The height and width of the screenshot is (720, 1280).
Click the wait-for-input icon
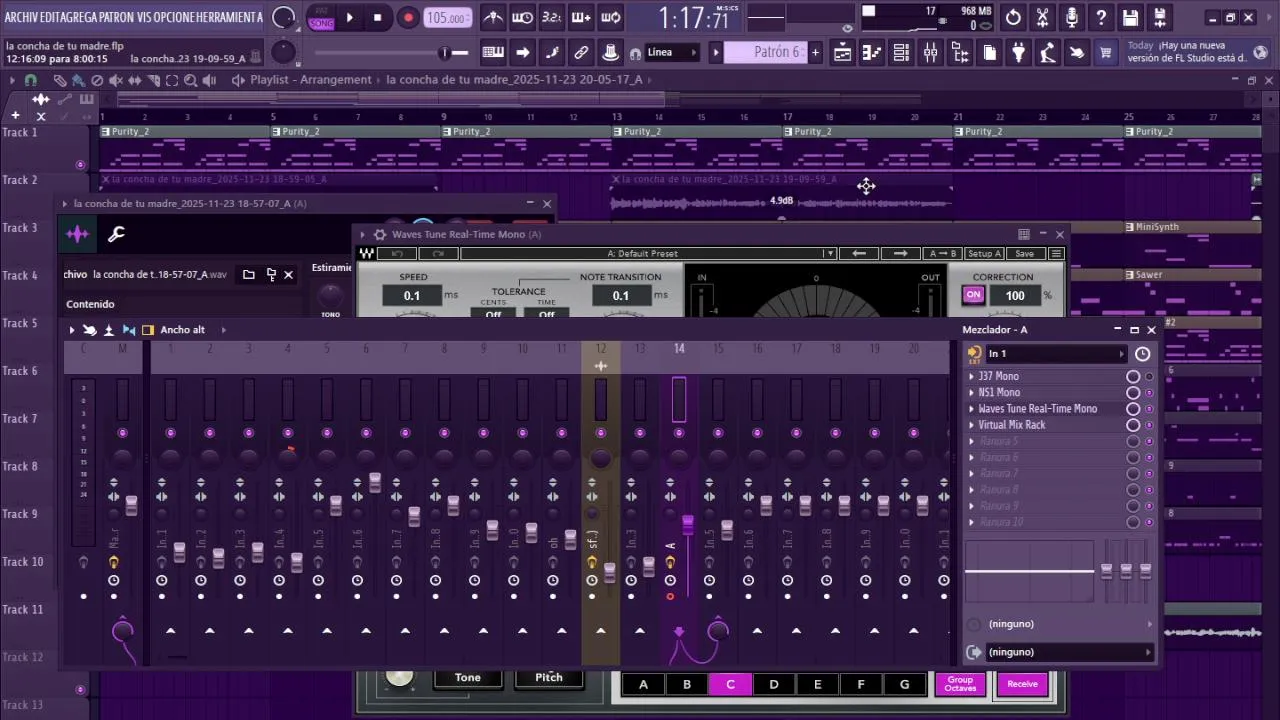click(x=522, y=18)
